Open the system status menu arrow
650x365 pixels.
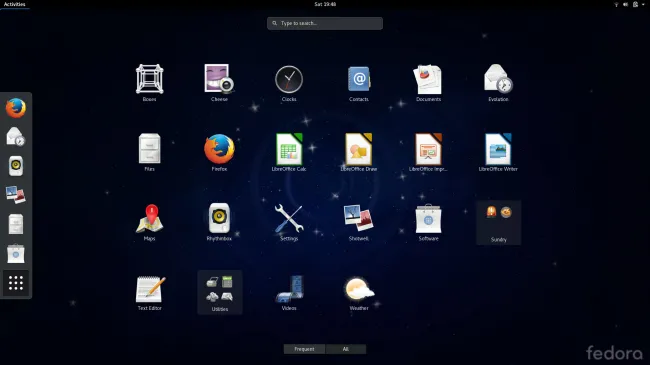point(643,4)
